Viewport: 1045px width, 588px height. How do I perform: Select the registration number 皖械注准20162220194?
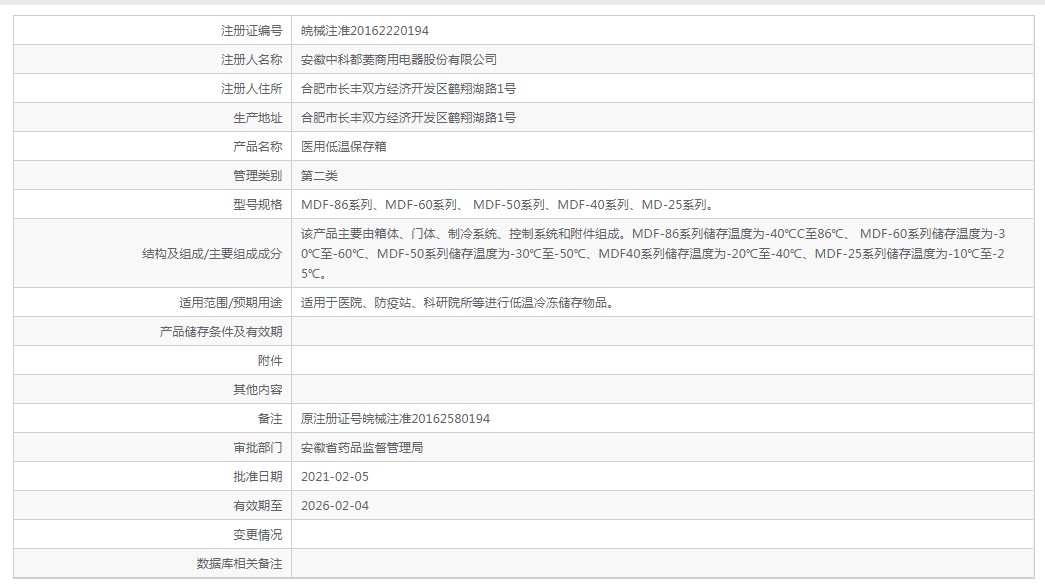365,31
